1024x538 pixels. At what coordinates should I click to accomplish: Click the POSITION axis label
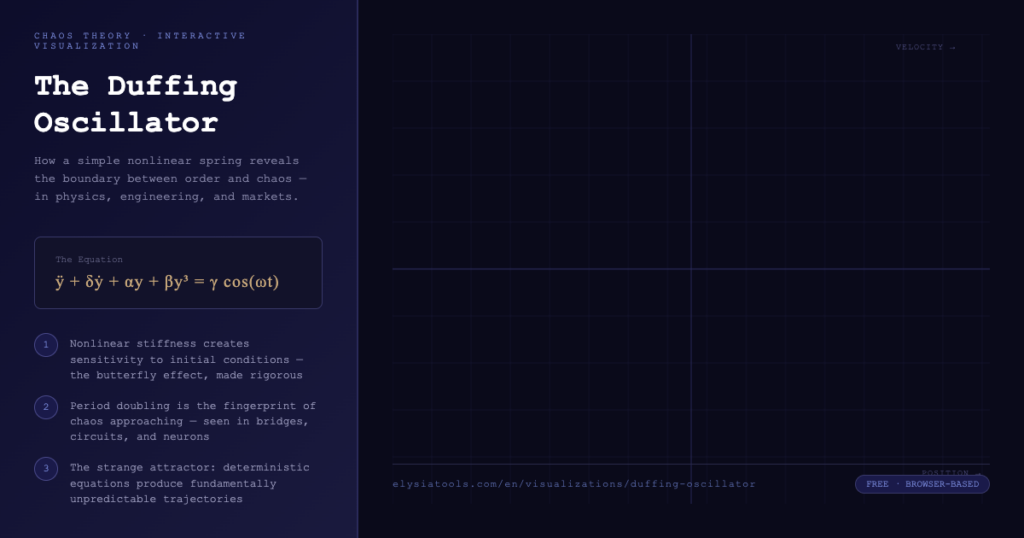pos(951,473)
